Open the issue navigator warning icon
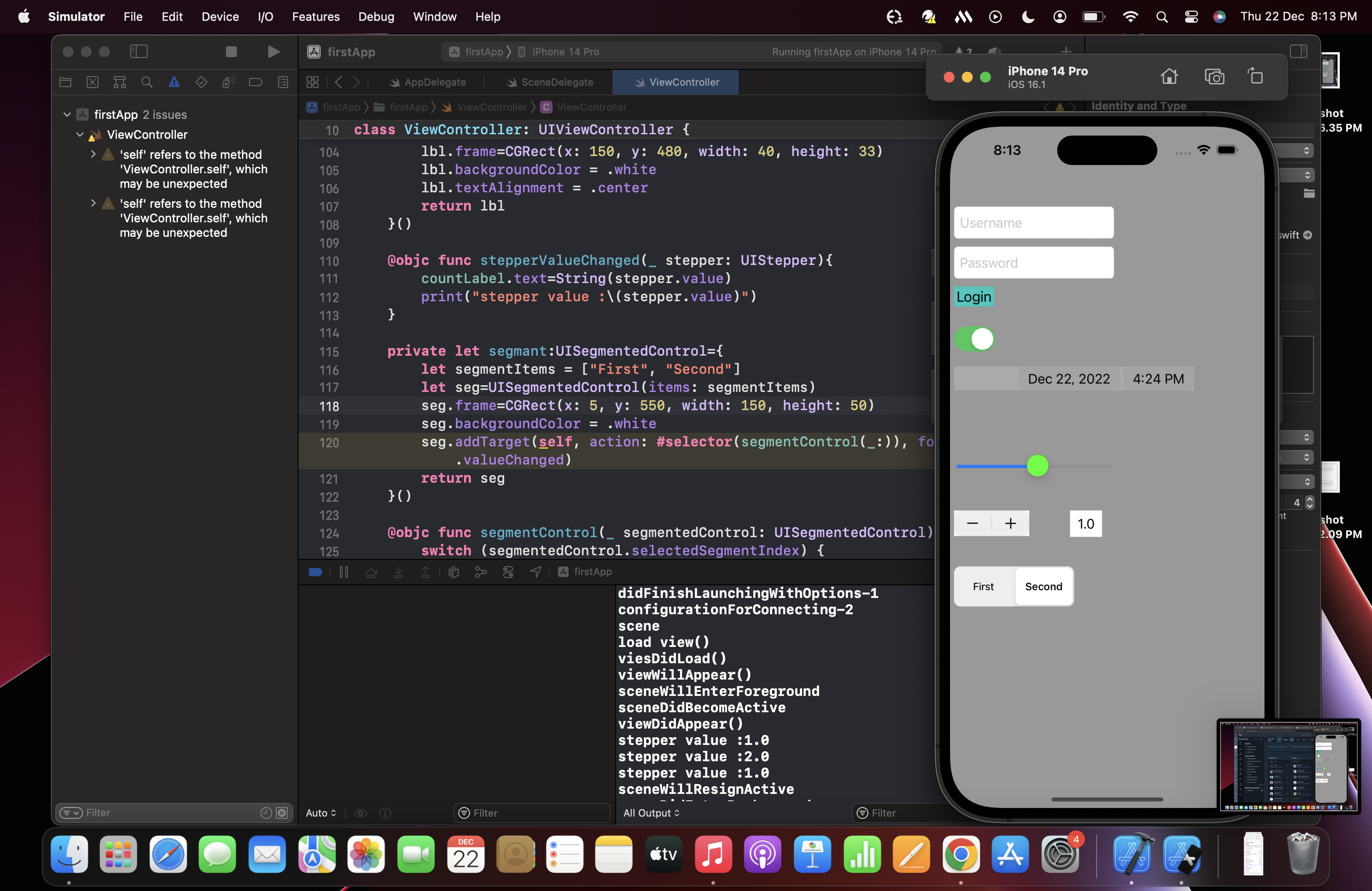1372x891 pixels. [x=174, y=83]
